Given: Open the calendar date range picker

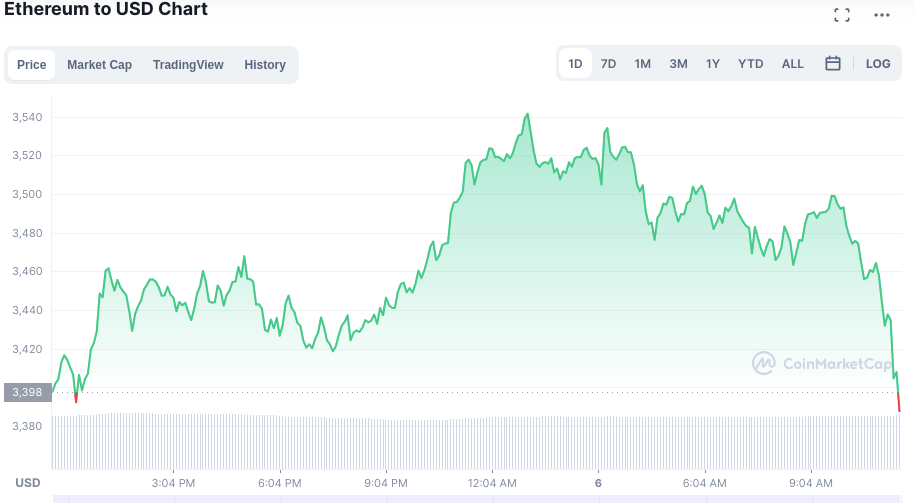Looking at the screenshot, I should coord(833,64).
